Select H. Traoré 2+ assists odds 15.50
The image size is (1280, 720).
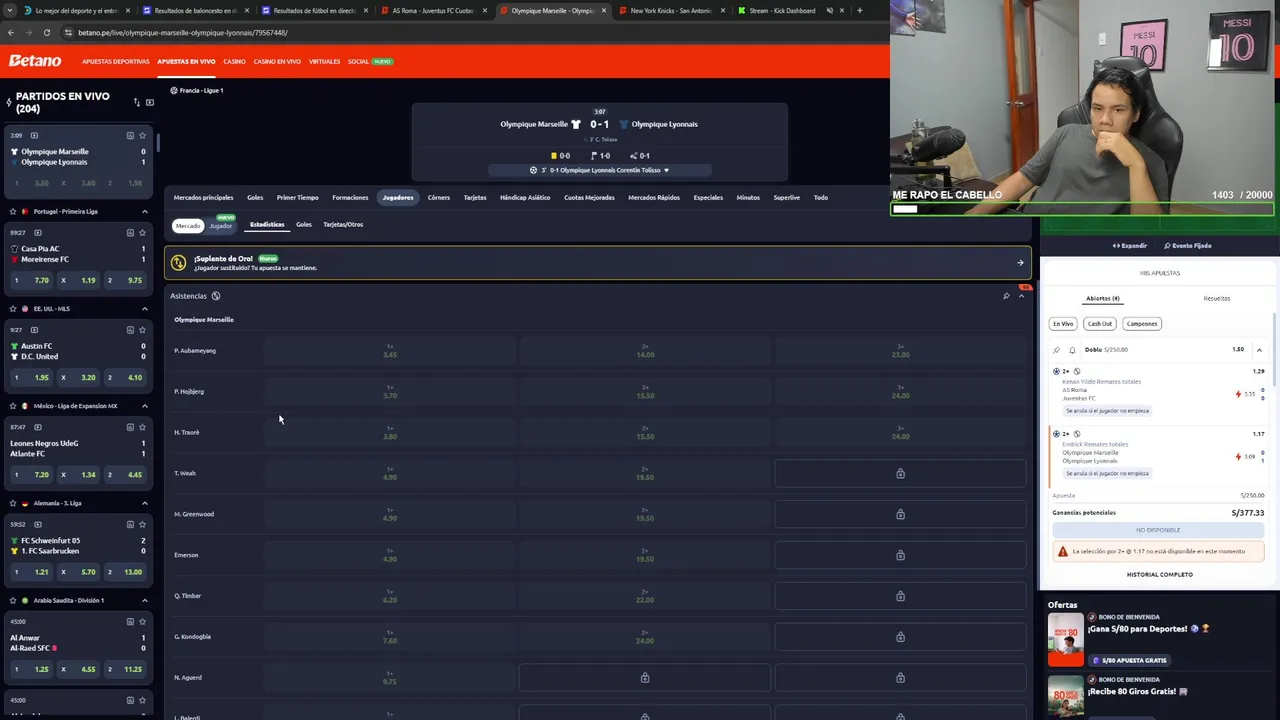[645, 433]
